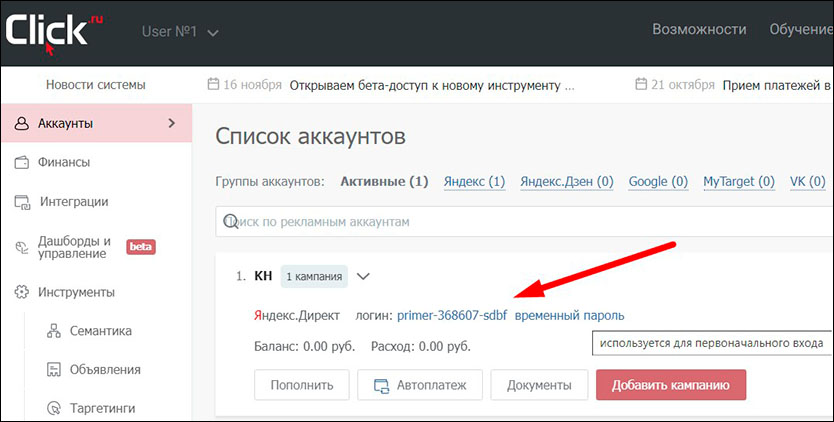This screenshot has width=834, height=422.
Task: Click the Инструменты gear icon
Action: pyautogui.click(x=21, y=292)
